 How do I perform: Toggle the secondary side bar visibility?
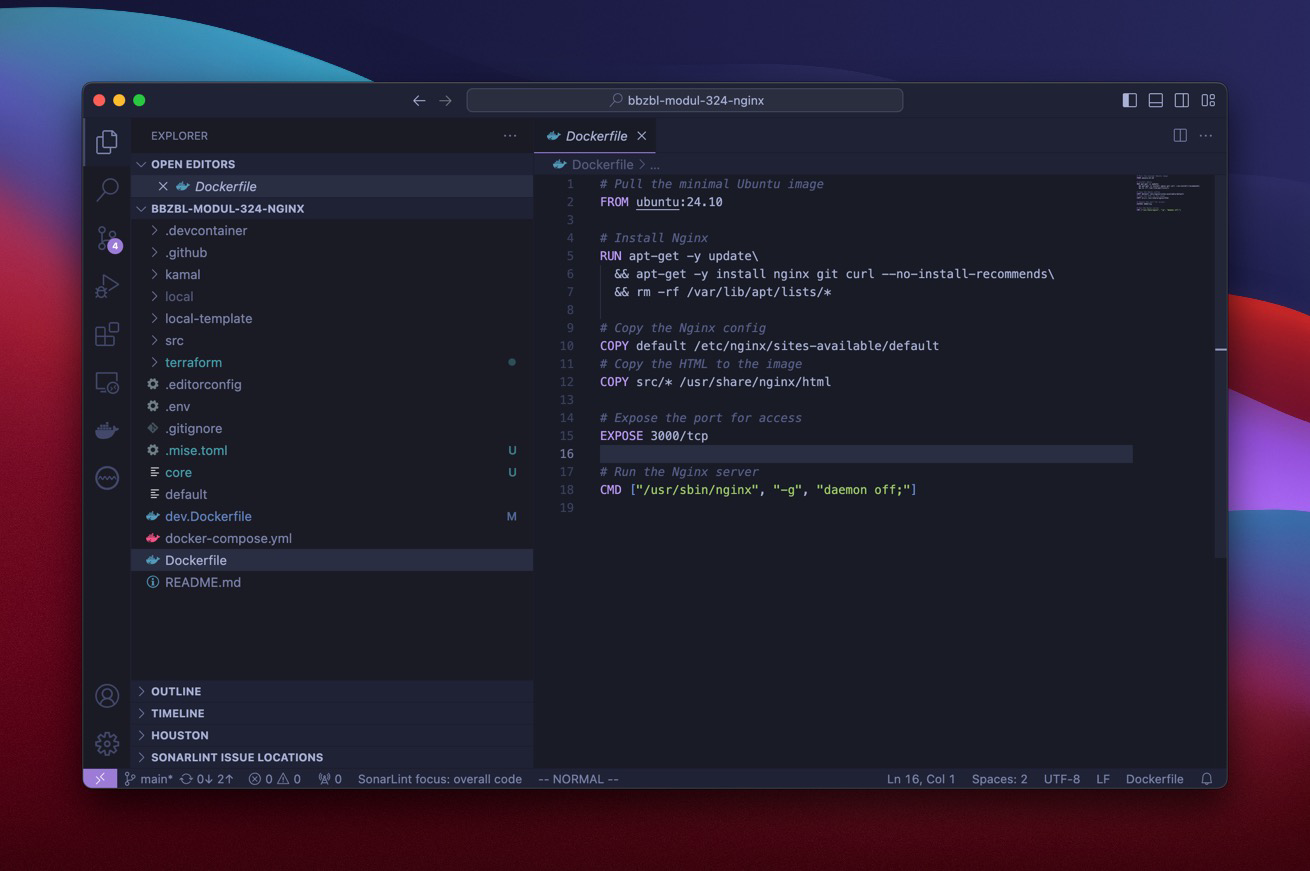click(x=1181, y=100)
